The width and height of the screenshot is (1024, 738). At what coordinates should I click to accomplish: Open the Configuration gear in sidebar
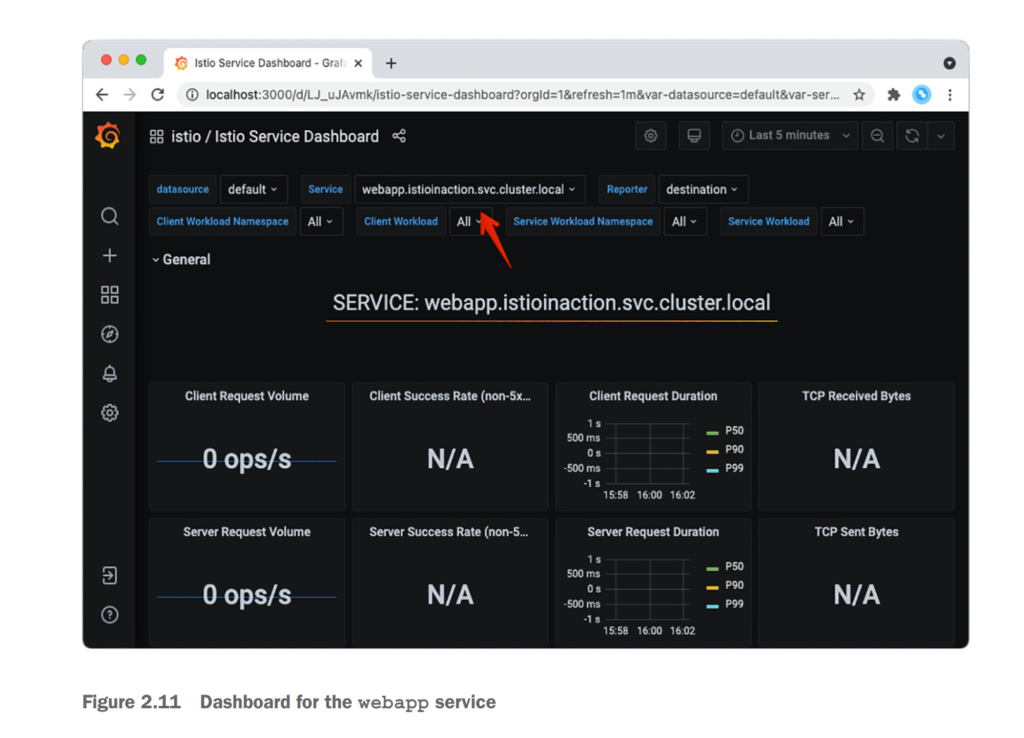[110, 413]
